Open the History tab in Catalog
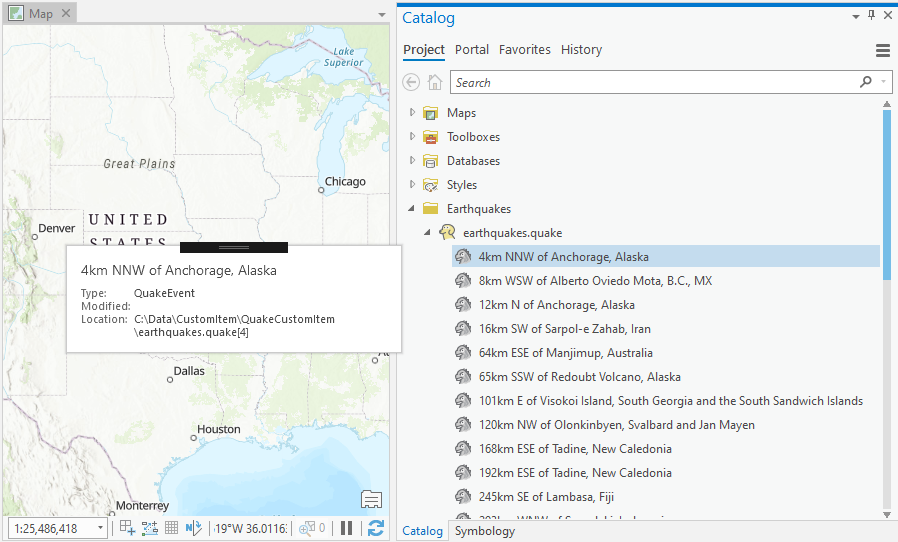Image resolution: width=898 pixels, height=542 pixels. point(581,50)
